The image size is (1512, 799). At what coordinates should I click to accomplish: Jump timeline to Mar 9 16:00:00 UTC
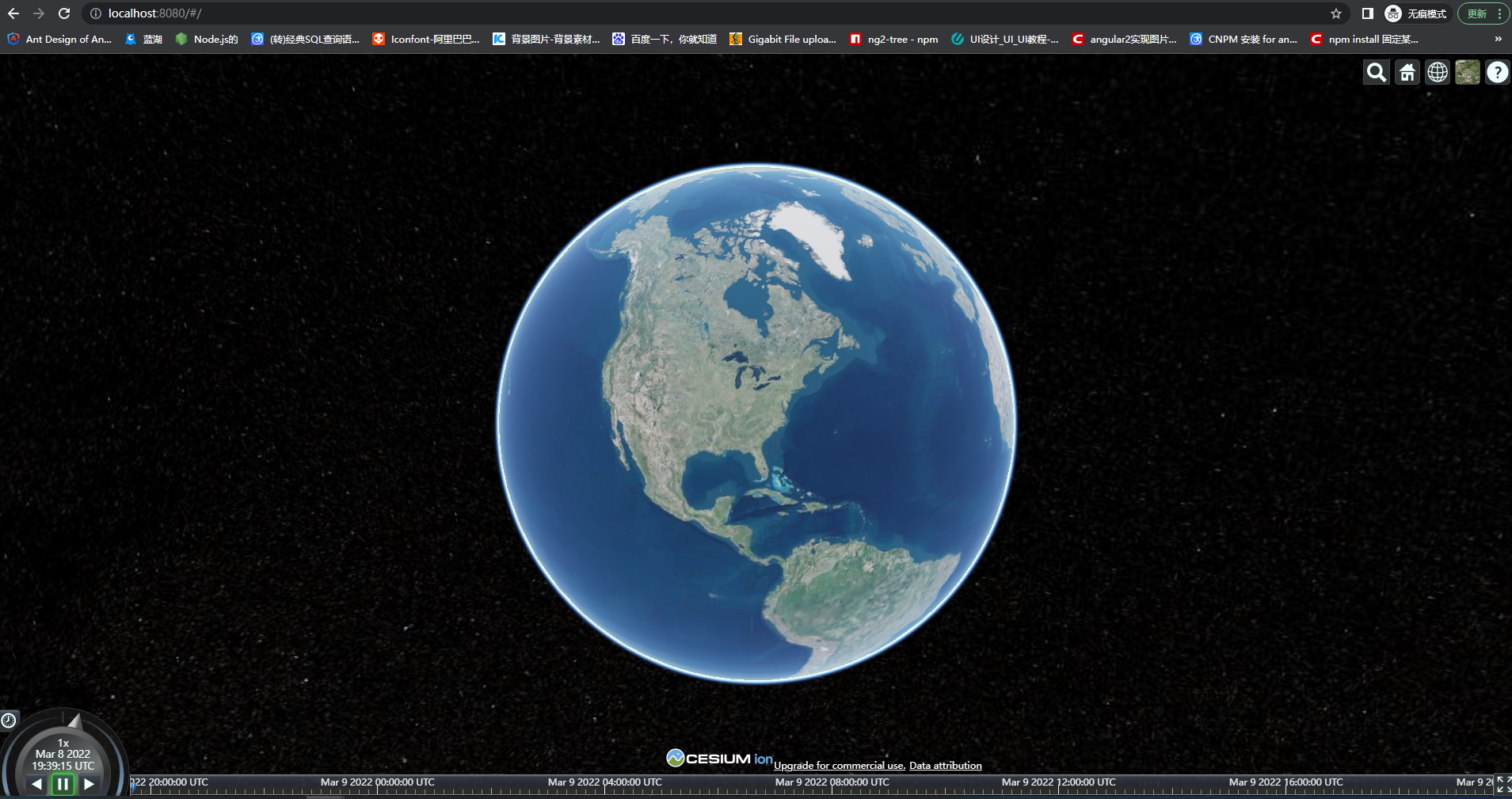1286,783
